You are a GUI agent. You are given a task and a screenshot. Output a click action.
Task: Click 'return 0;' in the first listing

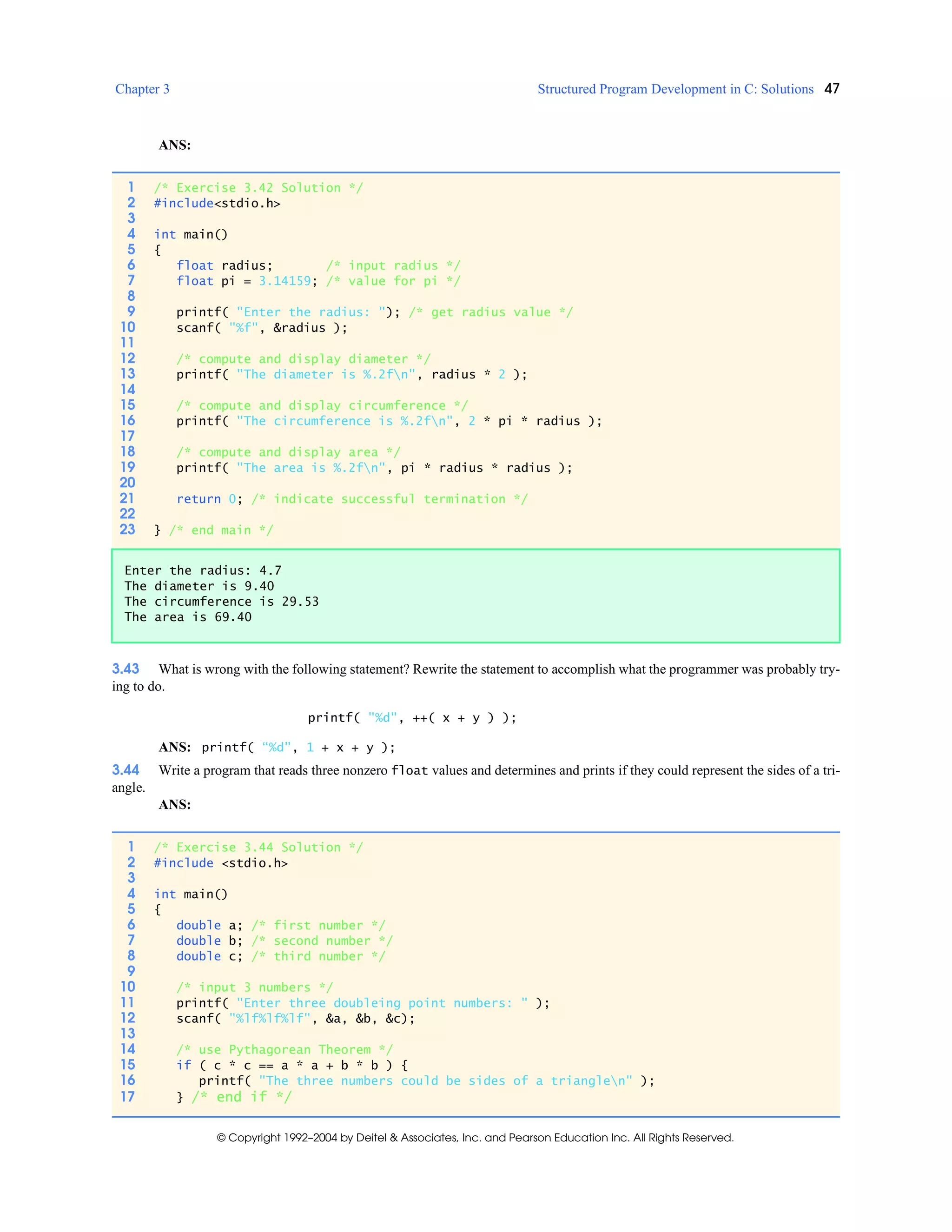209,499
